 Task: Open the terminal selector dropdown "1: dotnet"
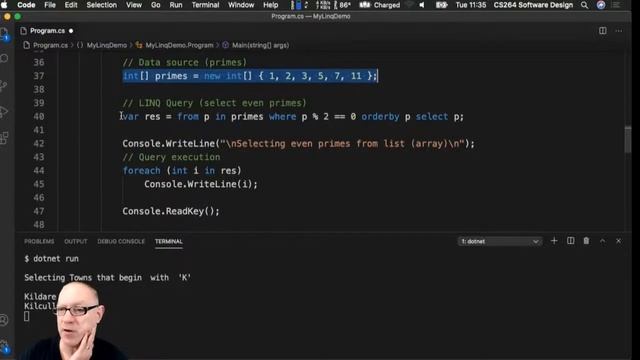coord(500,241)
